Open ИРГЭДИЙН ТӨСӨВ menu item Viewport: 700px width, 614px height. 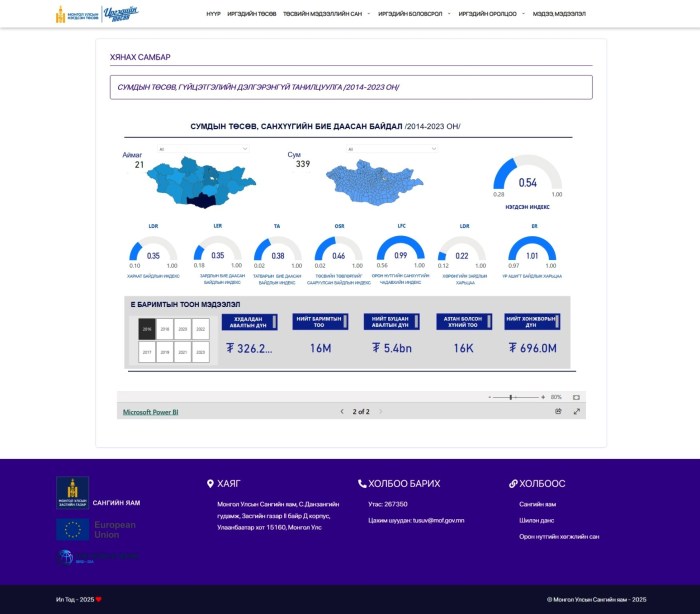[x=252, y=14]
